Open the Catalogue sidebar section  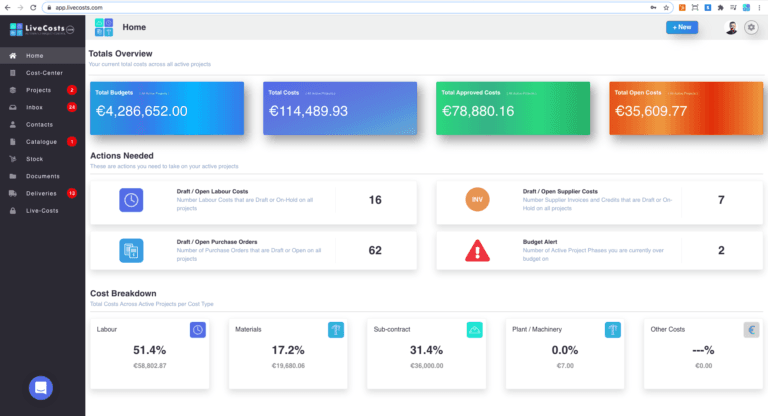[42, 142]
